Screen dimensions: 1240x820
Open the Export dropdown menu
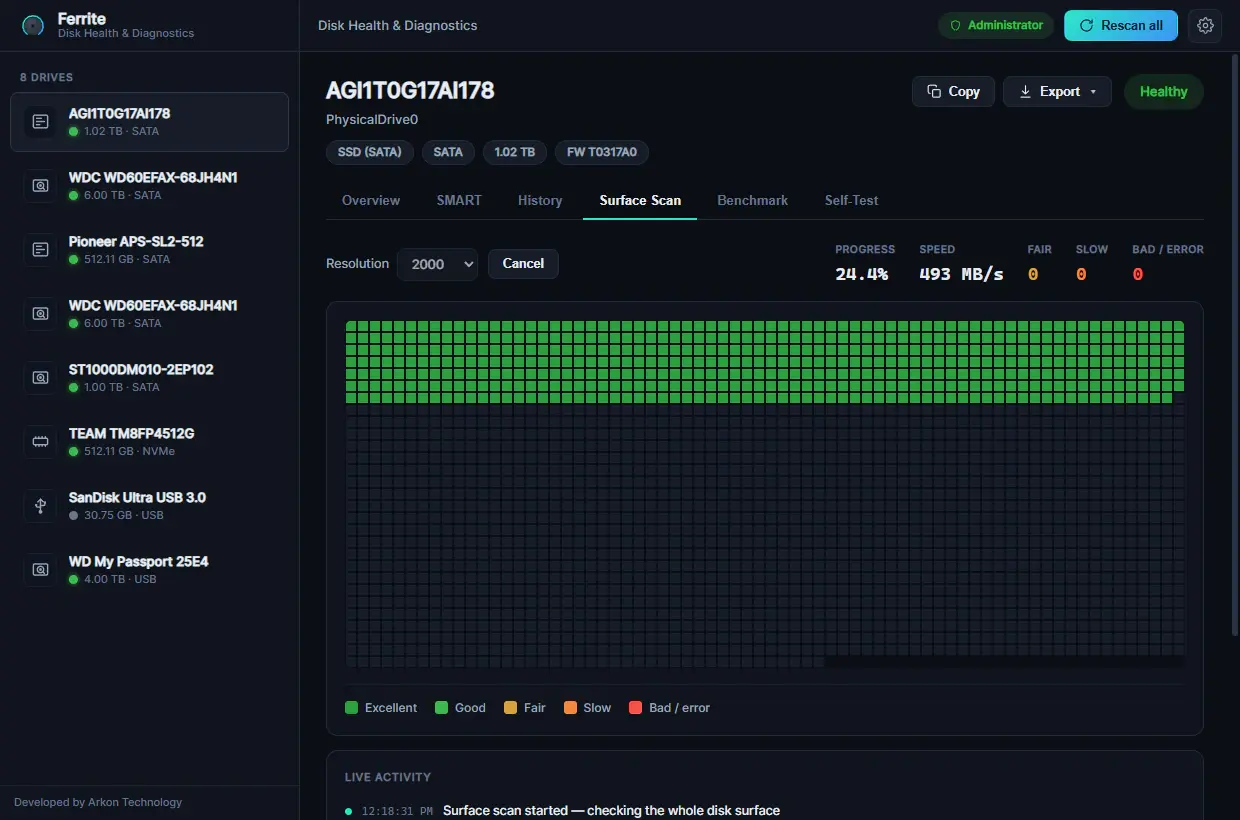[1057, 91]
